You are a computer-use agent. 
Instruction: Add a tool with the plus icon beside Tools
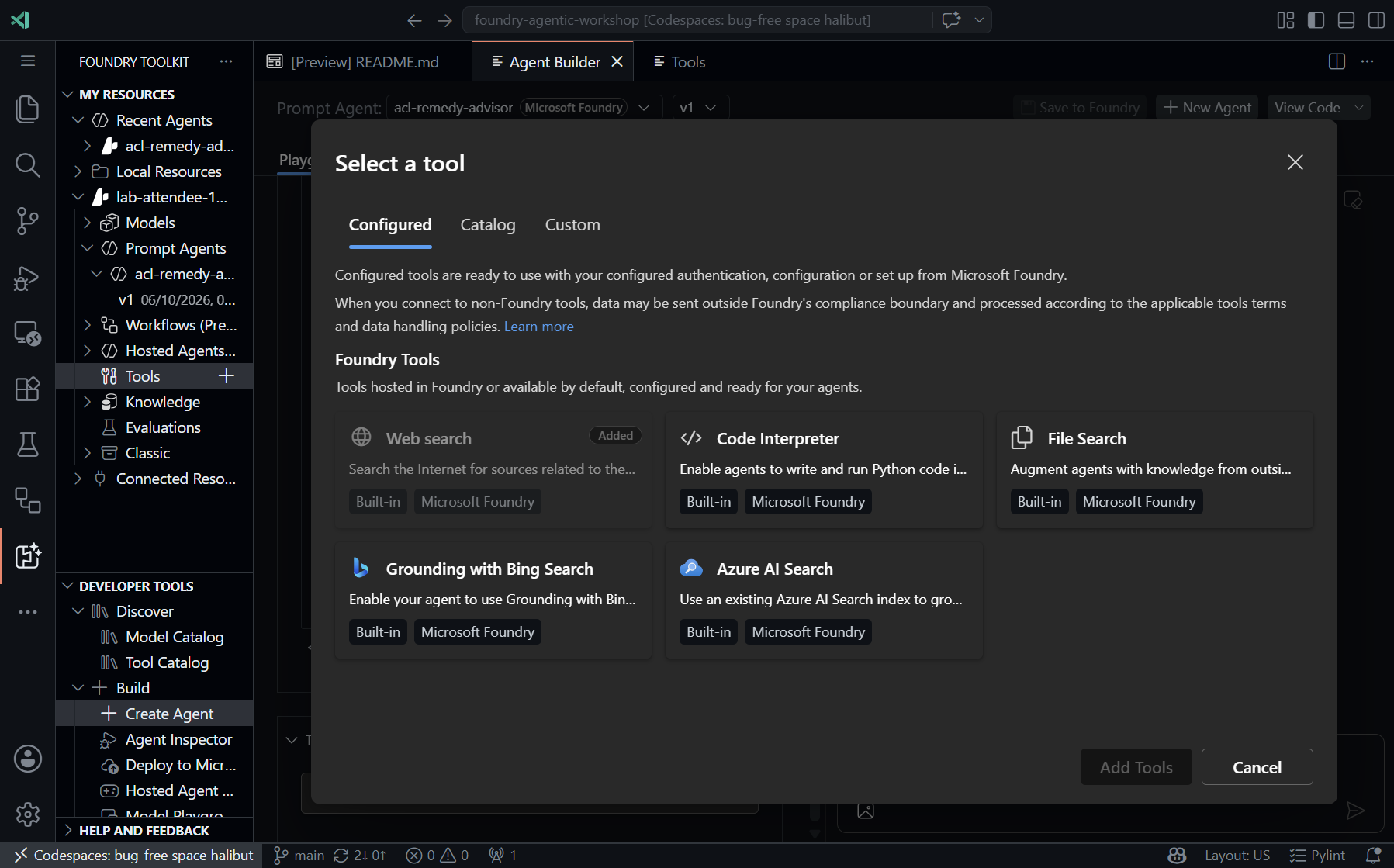click(226, 376)
